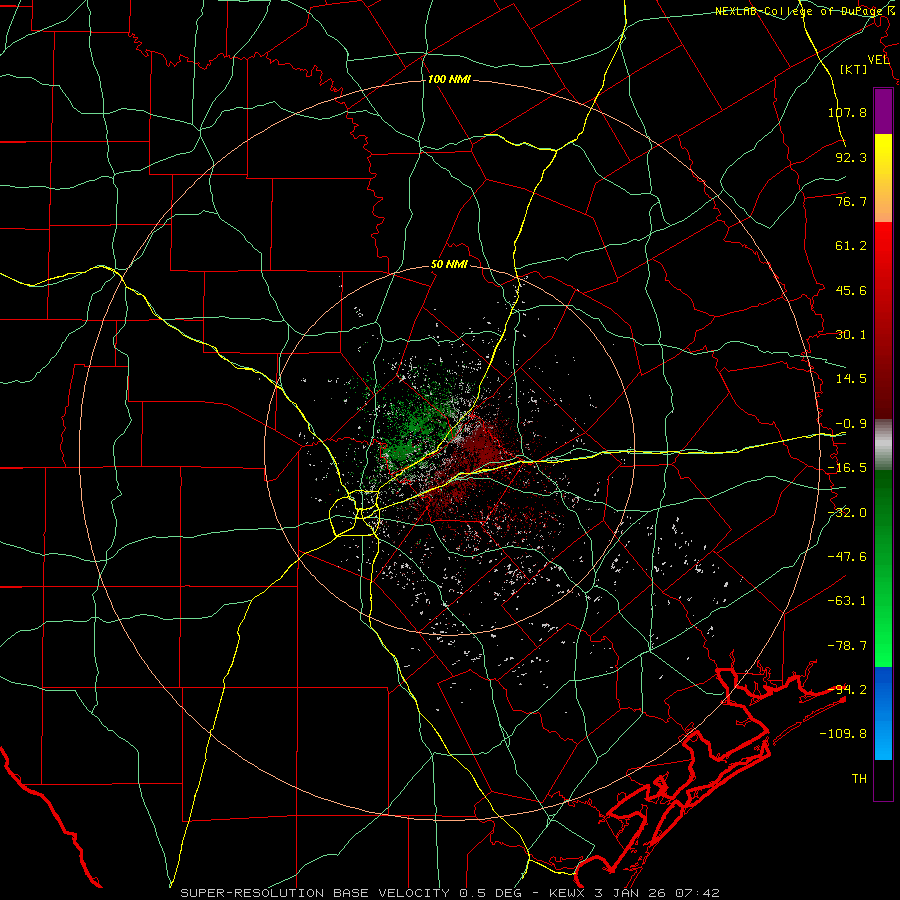Click the green inbound velocity echo cluster
Screen dimensions: 900x900
[416, 425]
